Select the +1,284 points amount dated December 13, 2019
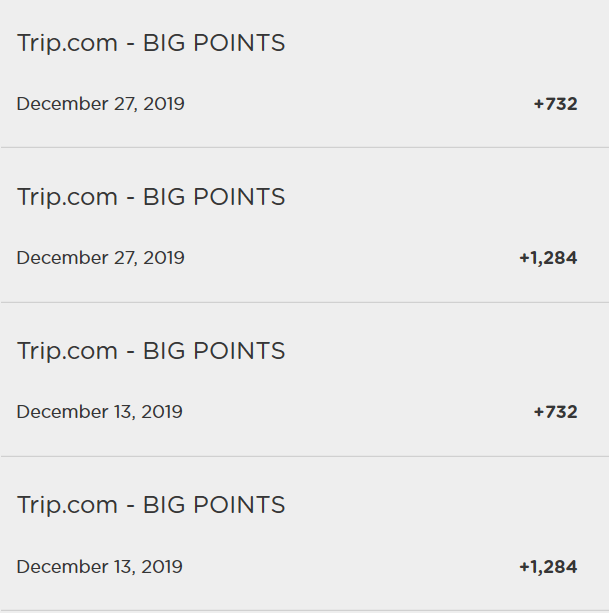The height and width of the screenshot is (613, 609). 548,567
